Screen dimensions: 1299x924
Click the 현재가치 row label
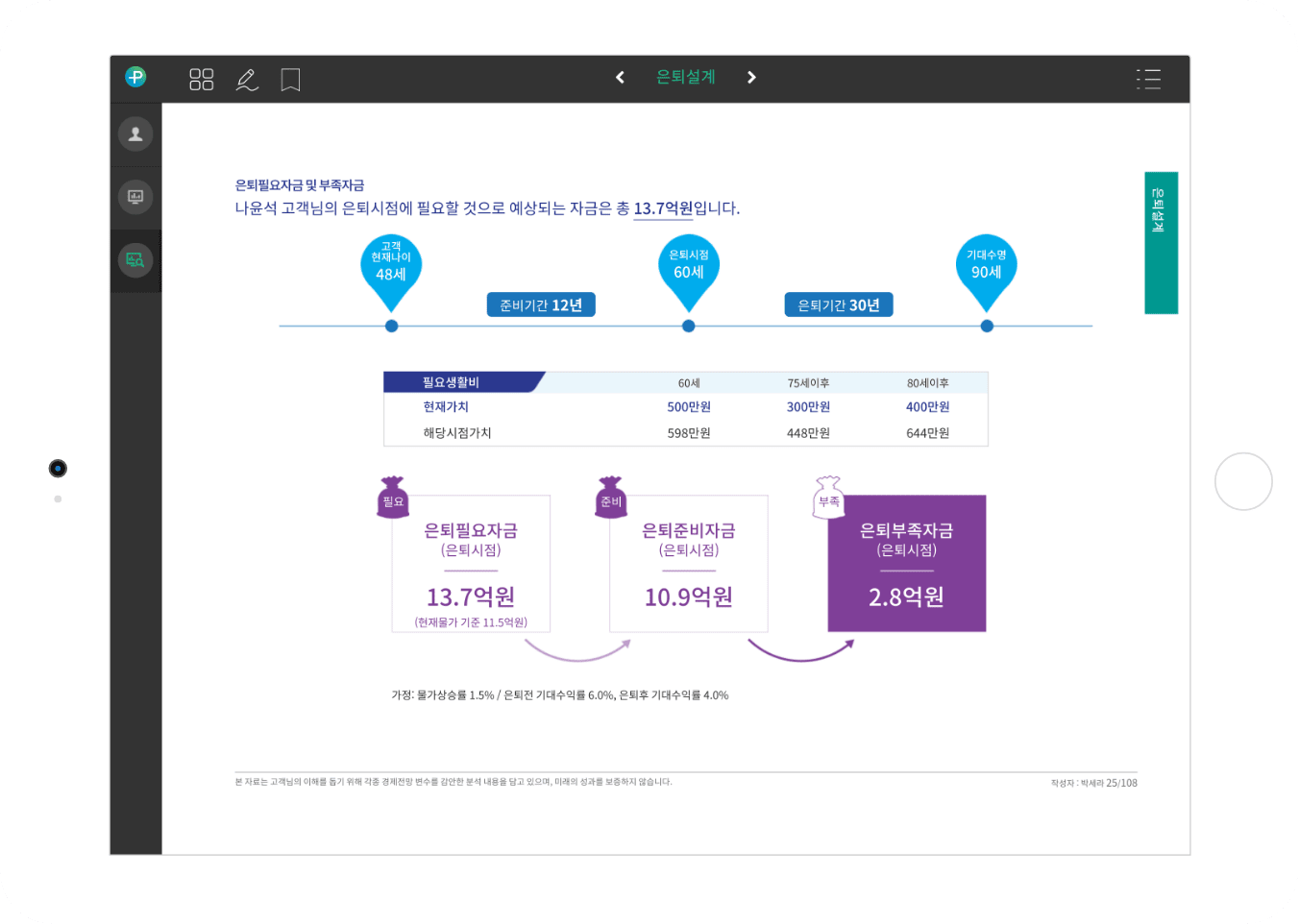tap(446, 407)
